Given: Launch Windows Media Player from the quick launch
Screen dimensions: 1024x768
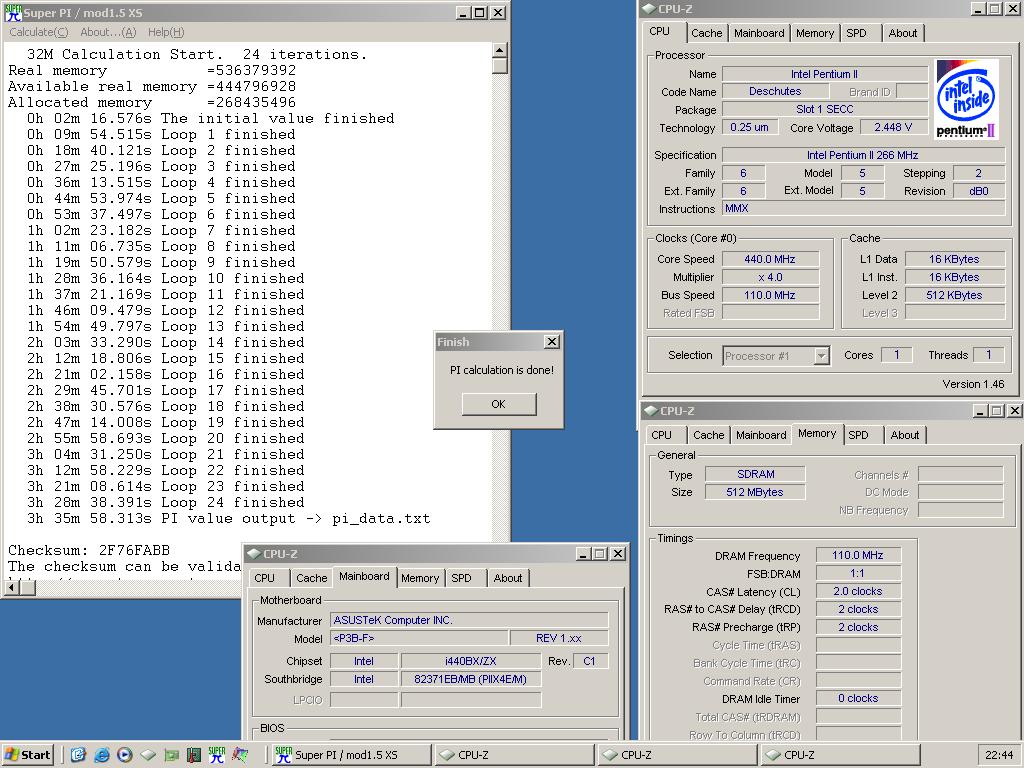Looking at the screenshot, I should click(125, 755).
